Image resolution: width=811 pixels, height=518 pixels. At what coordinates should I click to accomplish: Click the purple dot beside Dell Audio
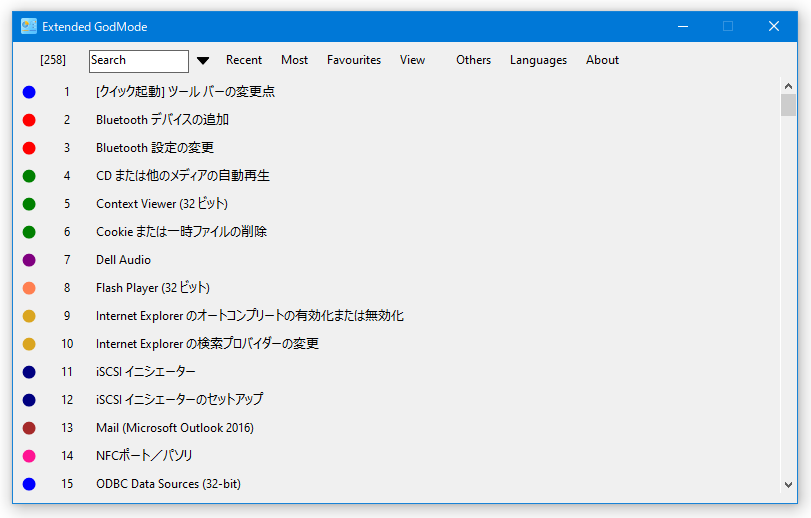29,260
